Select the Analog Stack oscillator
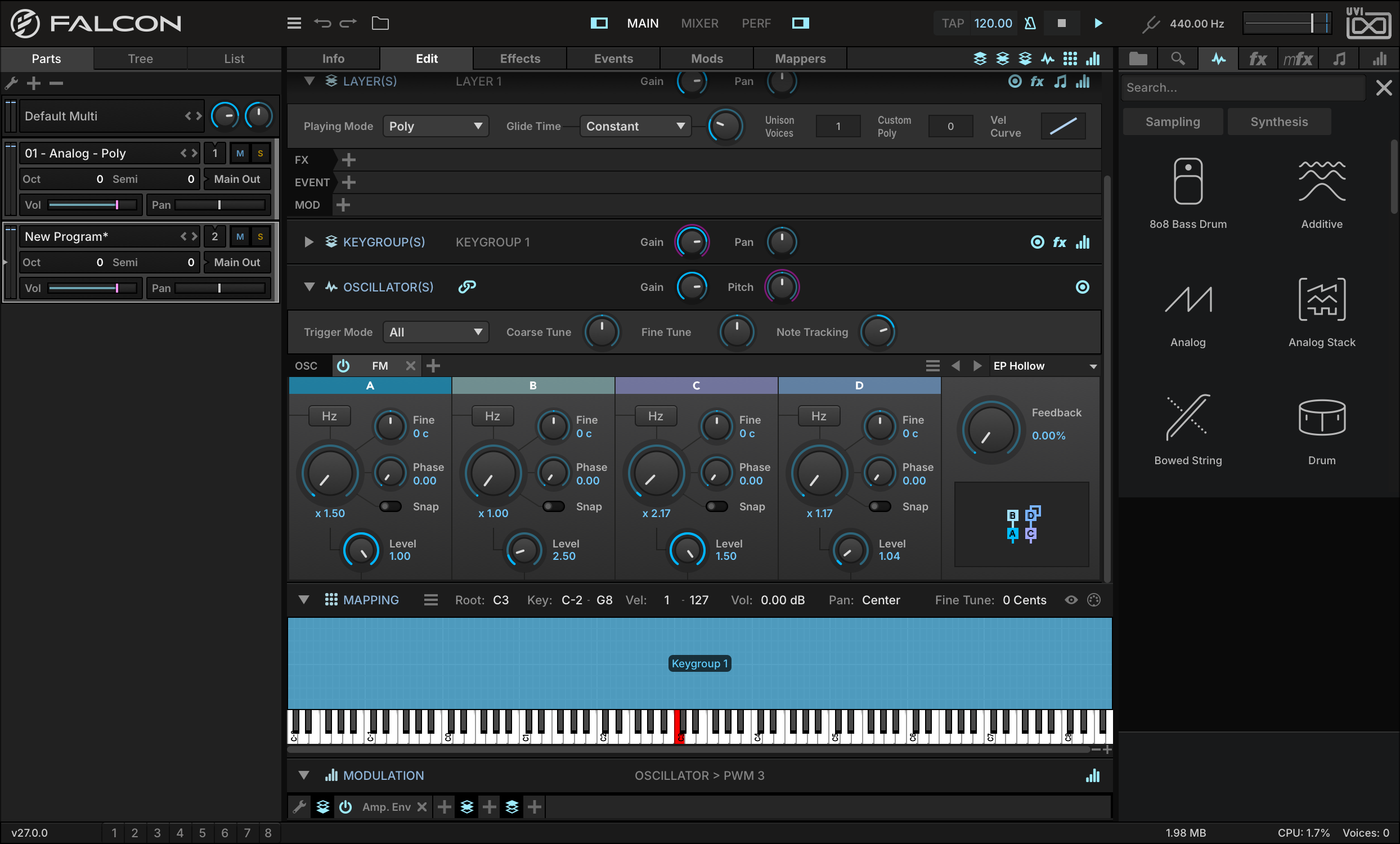This screenshot has width=1400, height=844. click(x=1322, y=311)
